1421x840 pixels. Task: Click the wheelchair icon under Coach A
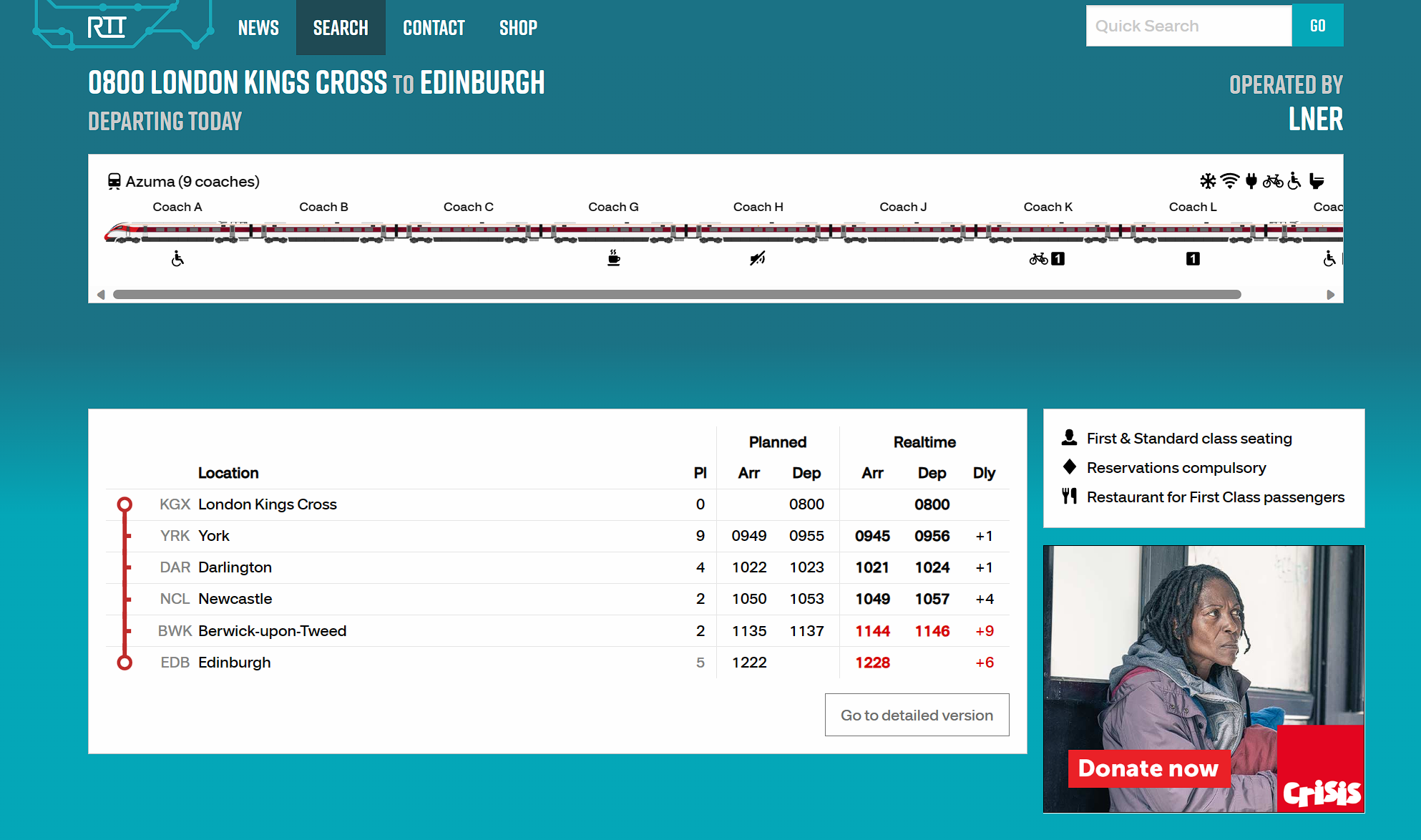click(177, 258)
